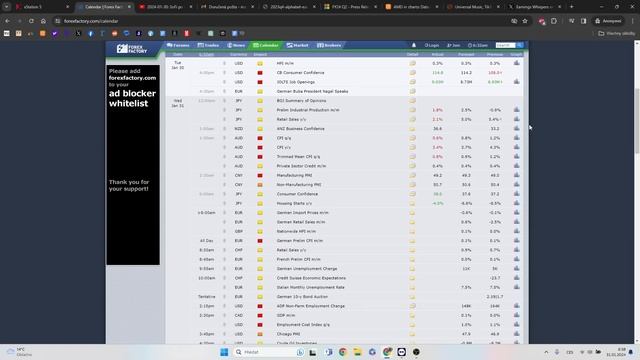Open the Windows Start menu
The image size is (640, 360).
(x=224, y=352)
